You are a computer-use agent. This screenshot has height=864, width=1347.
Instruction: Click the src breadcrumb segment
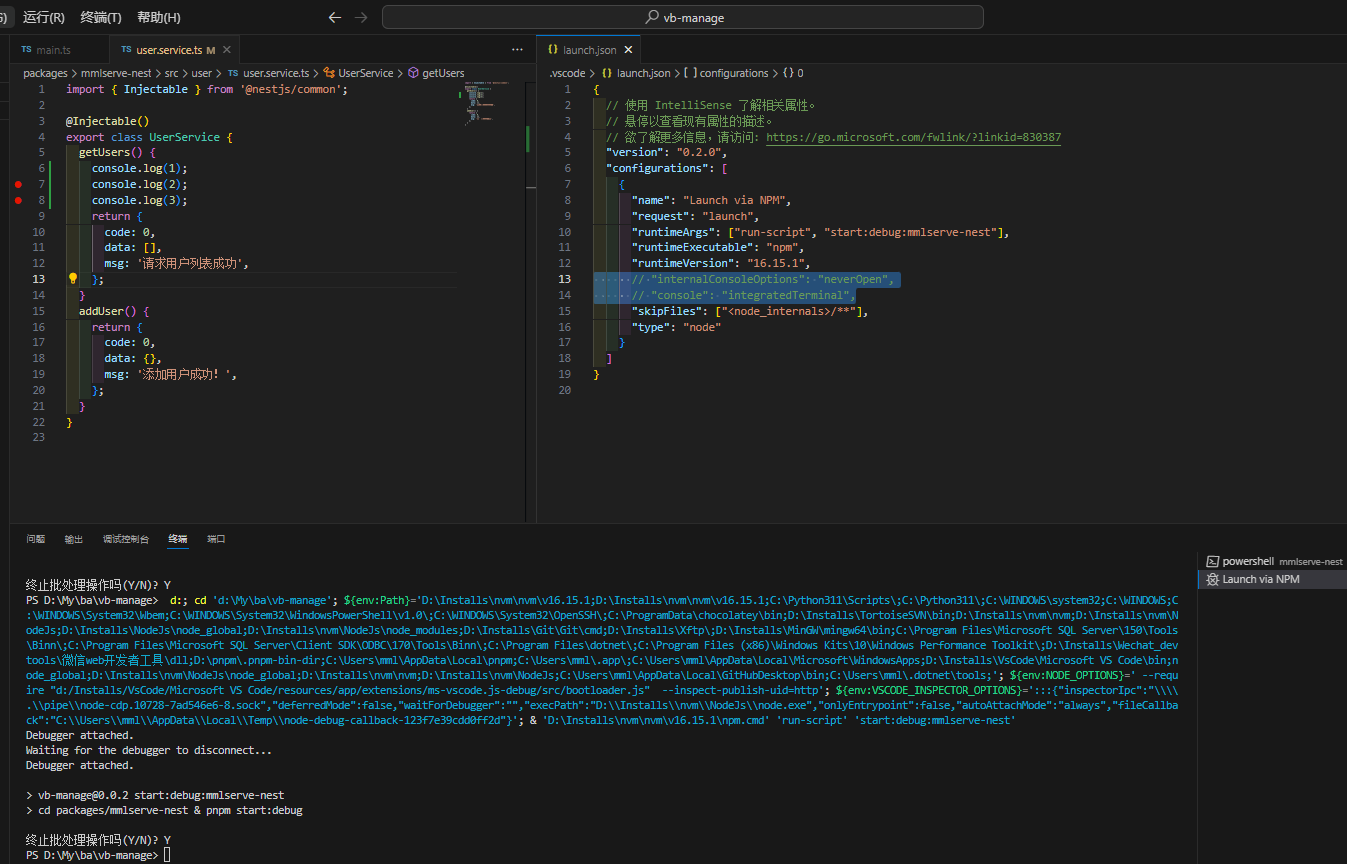coord(171,73)
